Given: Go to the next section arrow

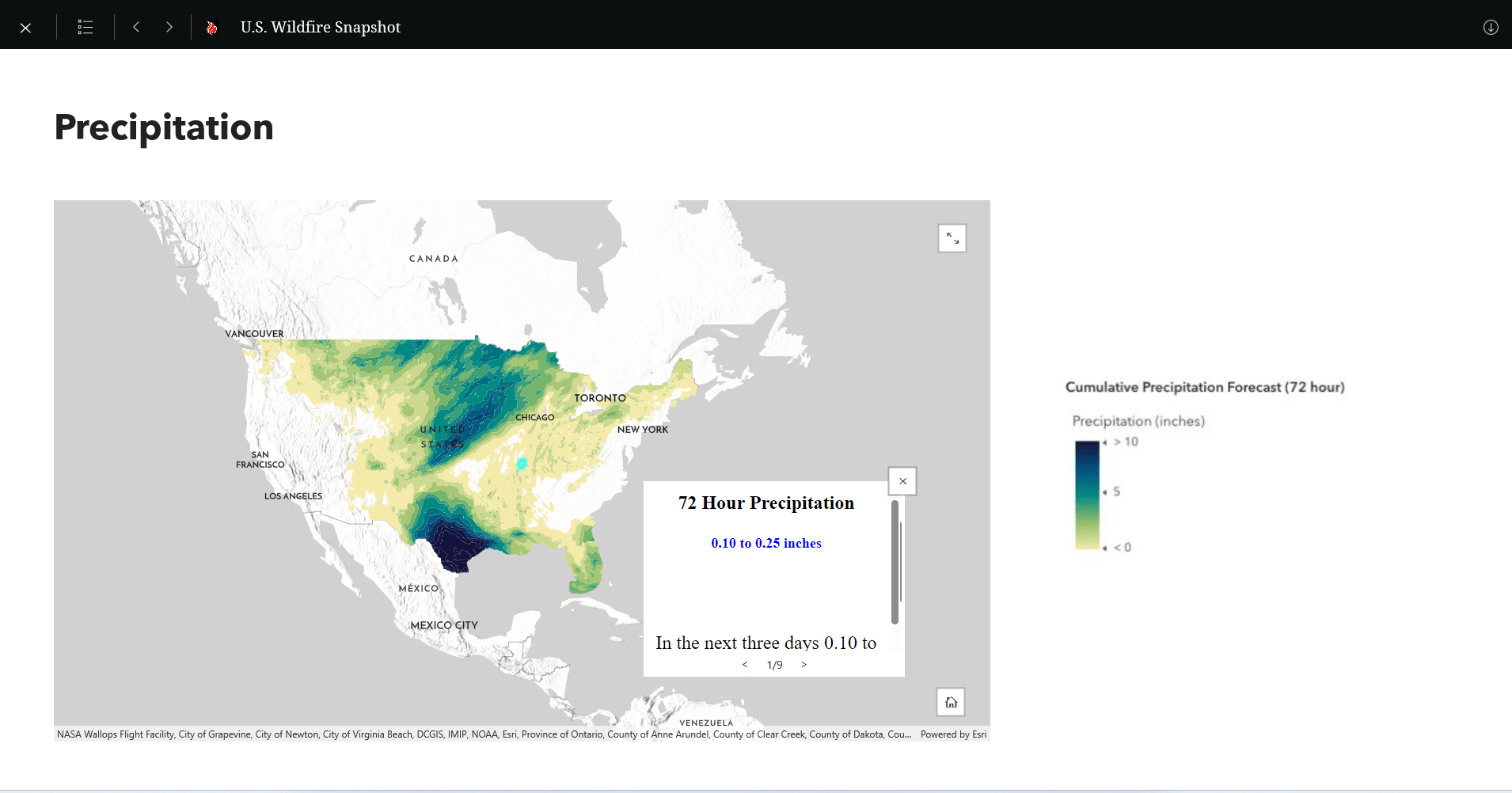Looking at the screenshot, I should pos(169,27).
